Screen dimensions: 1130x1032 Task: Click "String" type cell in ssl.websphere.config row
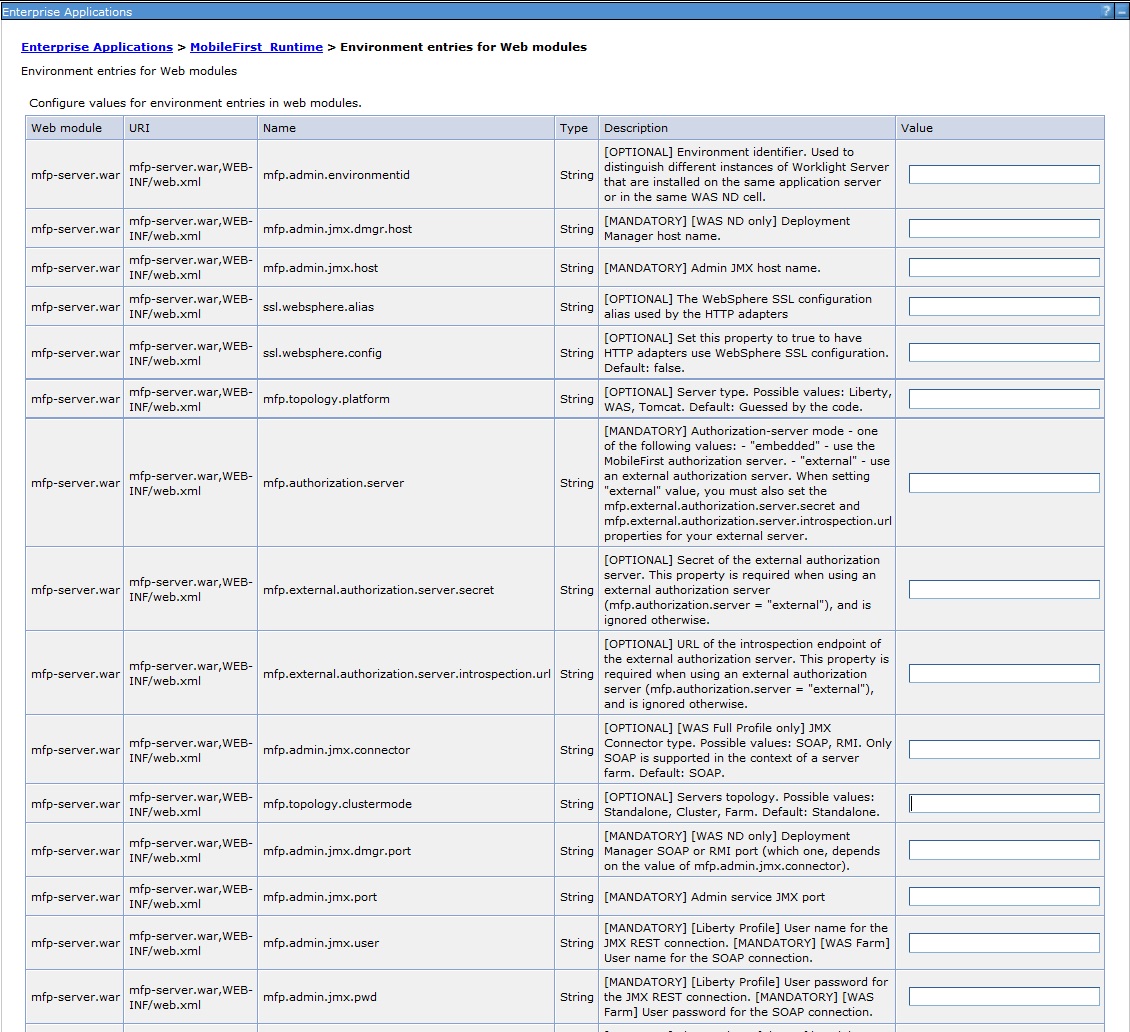coord(577,352)
